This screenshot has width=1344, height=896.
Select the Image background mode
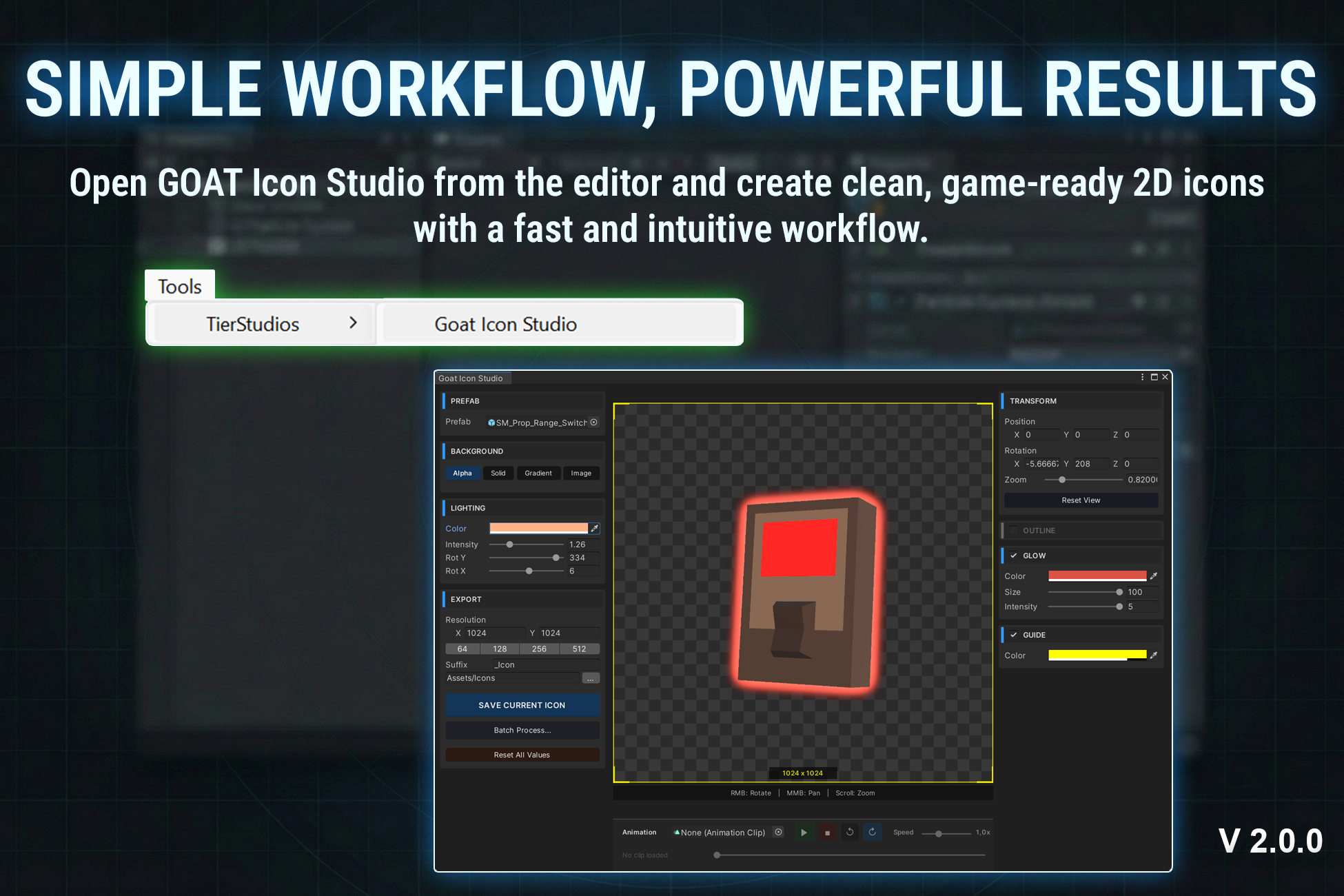(x=581, y=474)
